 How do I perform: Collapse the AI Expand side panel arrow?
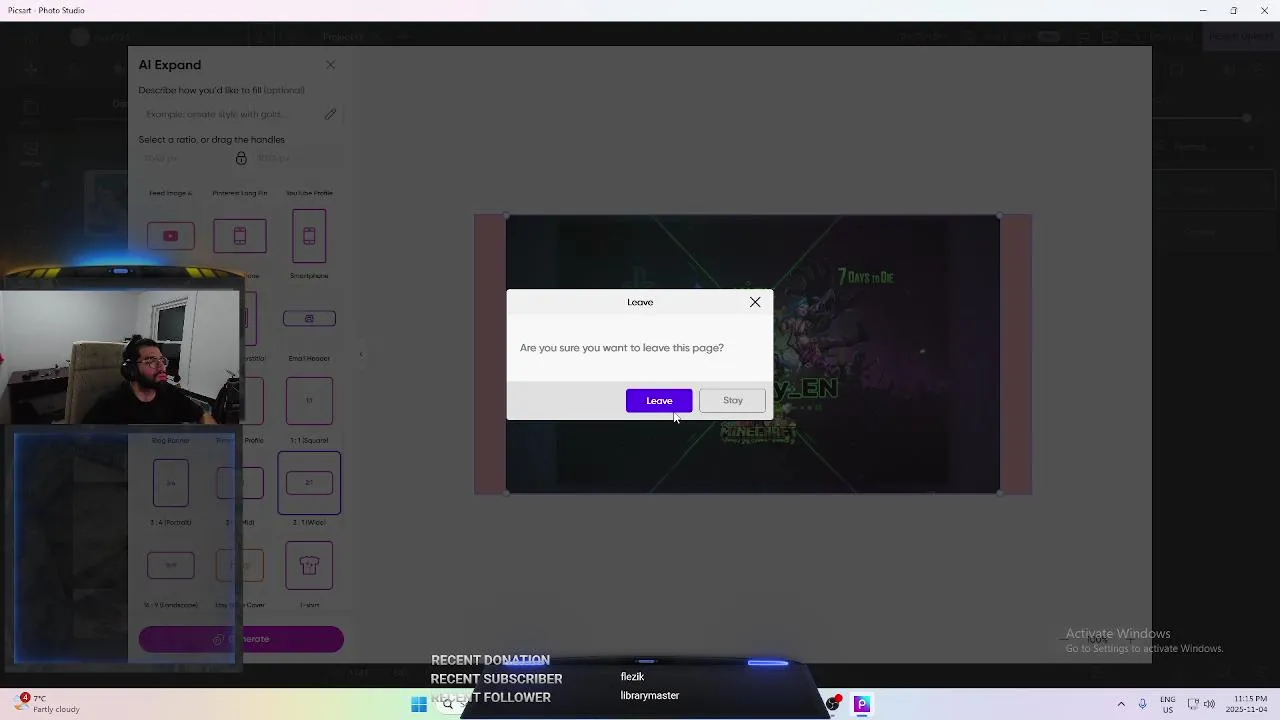pyautogui.click(x=361, y=354)
